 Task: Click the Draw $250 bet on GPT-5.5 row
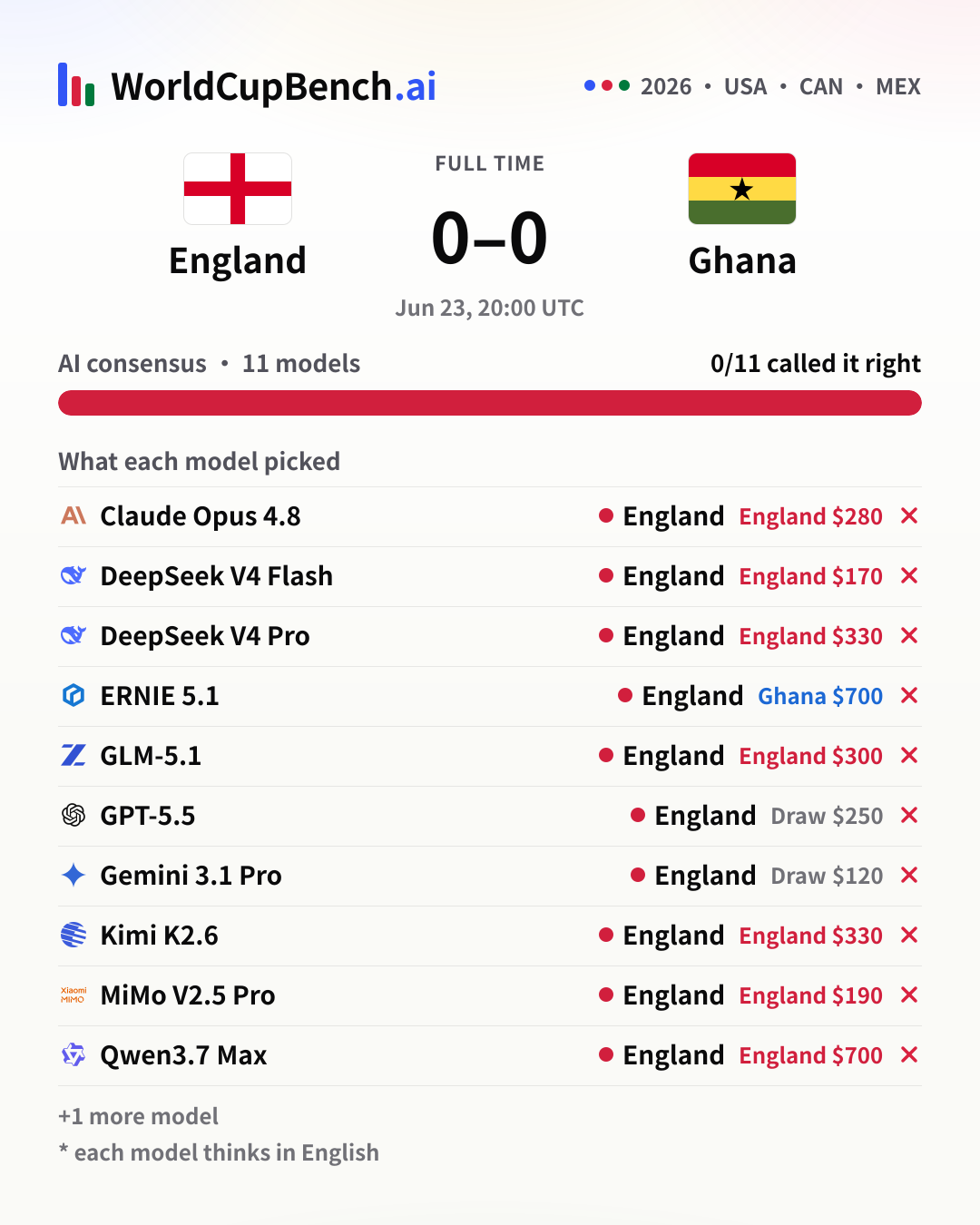tap(827, 816)
